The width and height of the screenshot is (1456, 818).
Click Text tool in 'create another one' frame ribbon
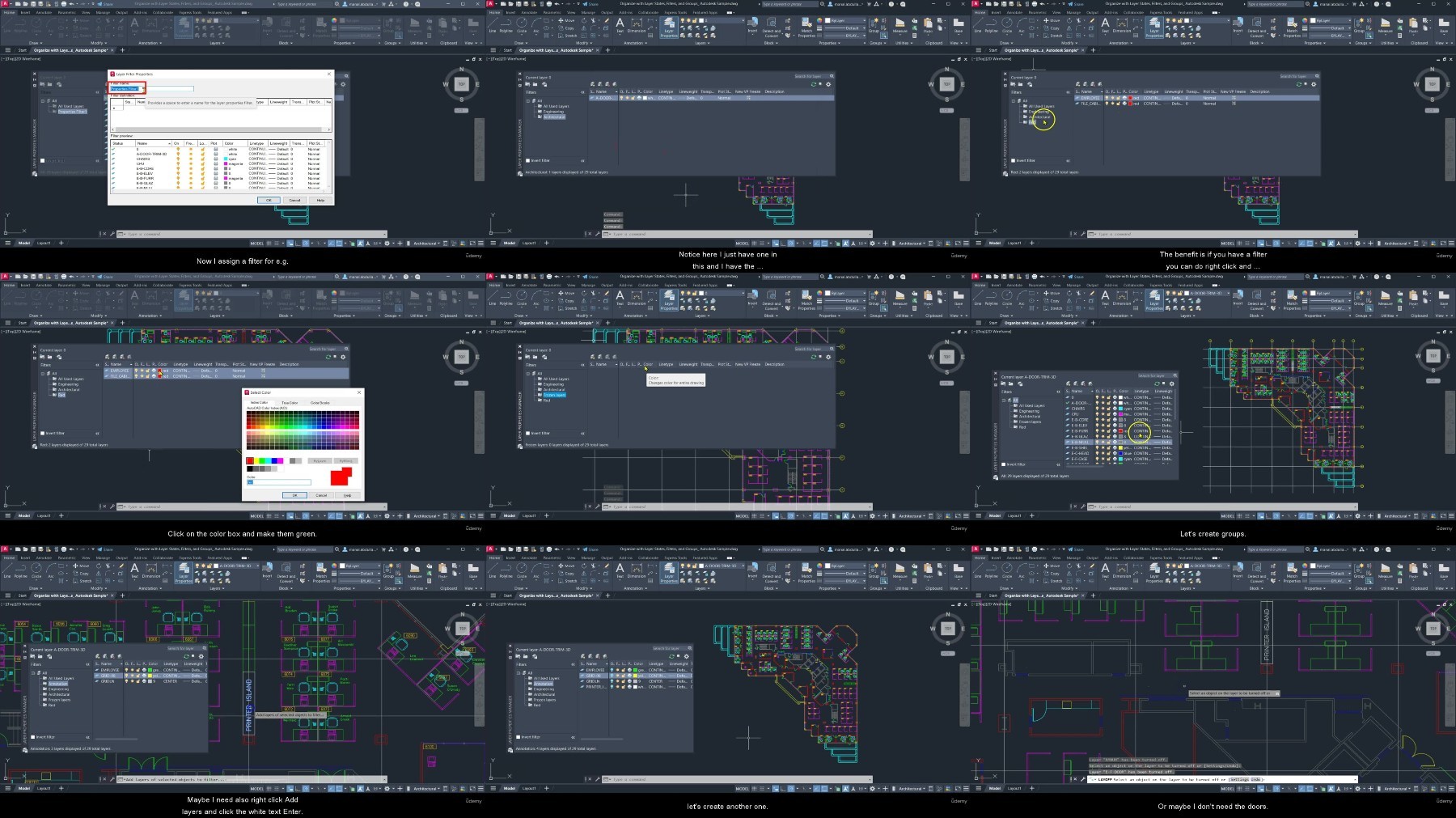pos(620,569)
